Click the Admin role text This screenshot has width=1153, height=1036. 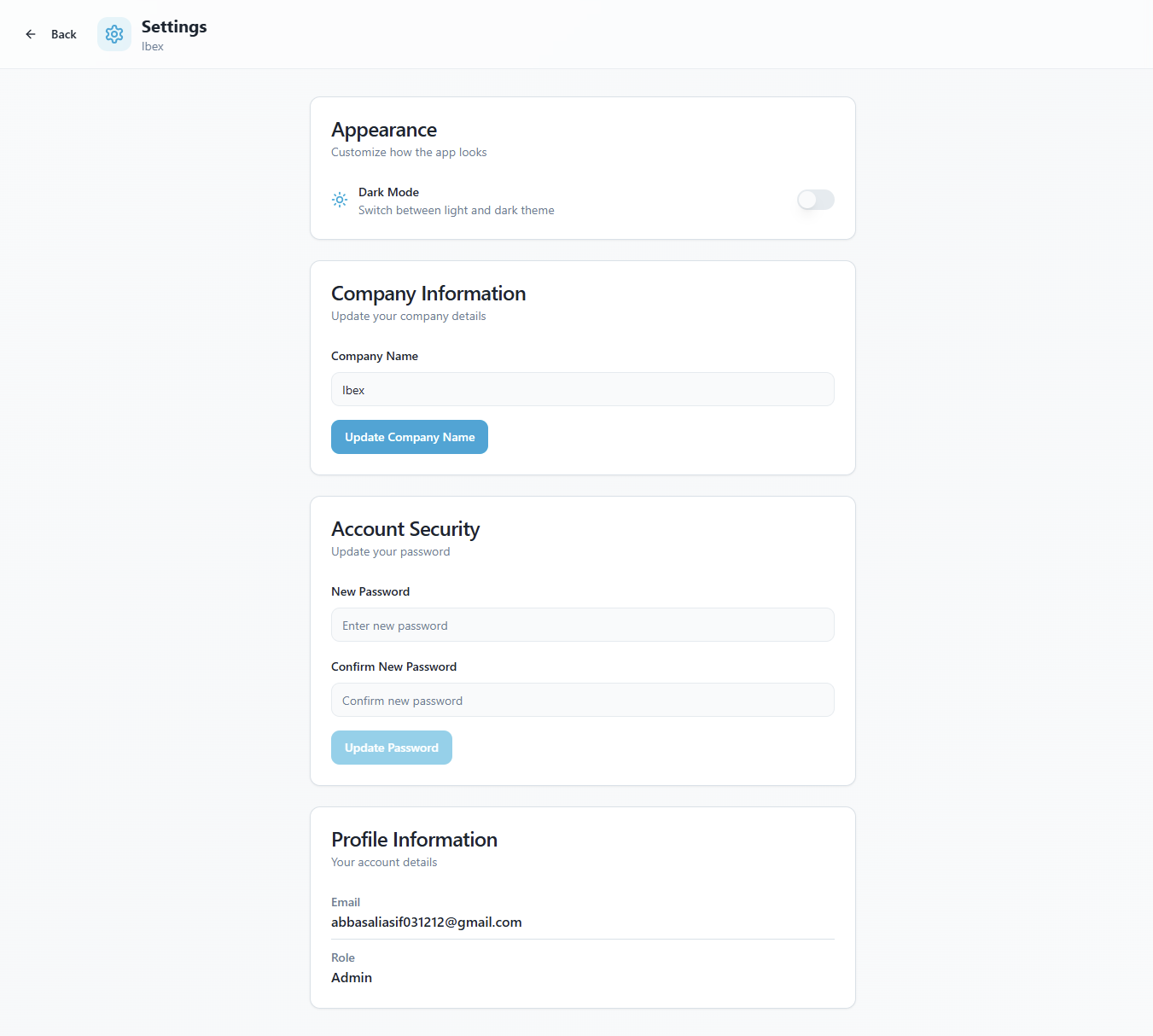[x=352, y=977]
